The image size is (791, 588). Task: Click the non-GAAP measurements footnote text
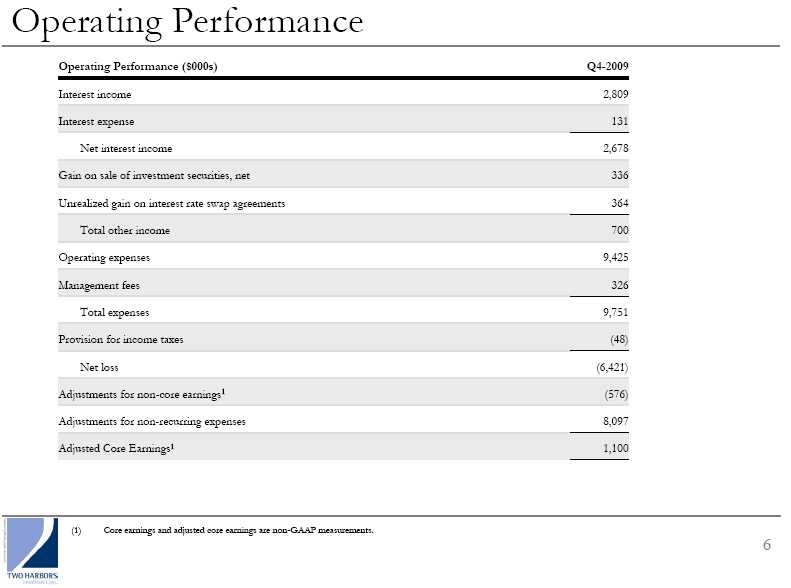point(238,530)
